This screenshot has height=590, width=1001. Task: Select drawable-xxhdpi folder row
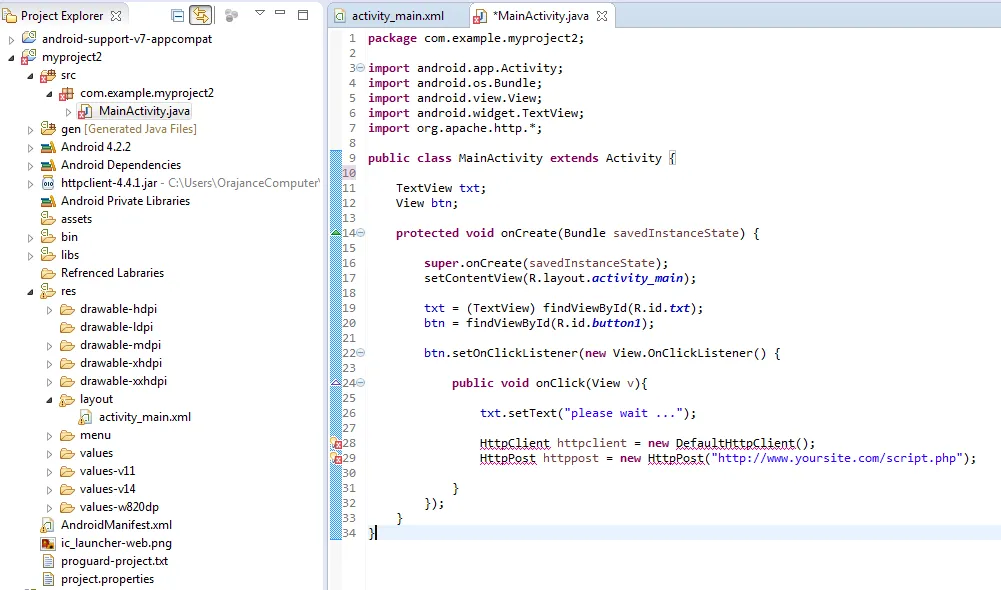point(123,381)
